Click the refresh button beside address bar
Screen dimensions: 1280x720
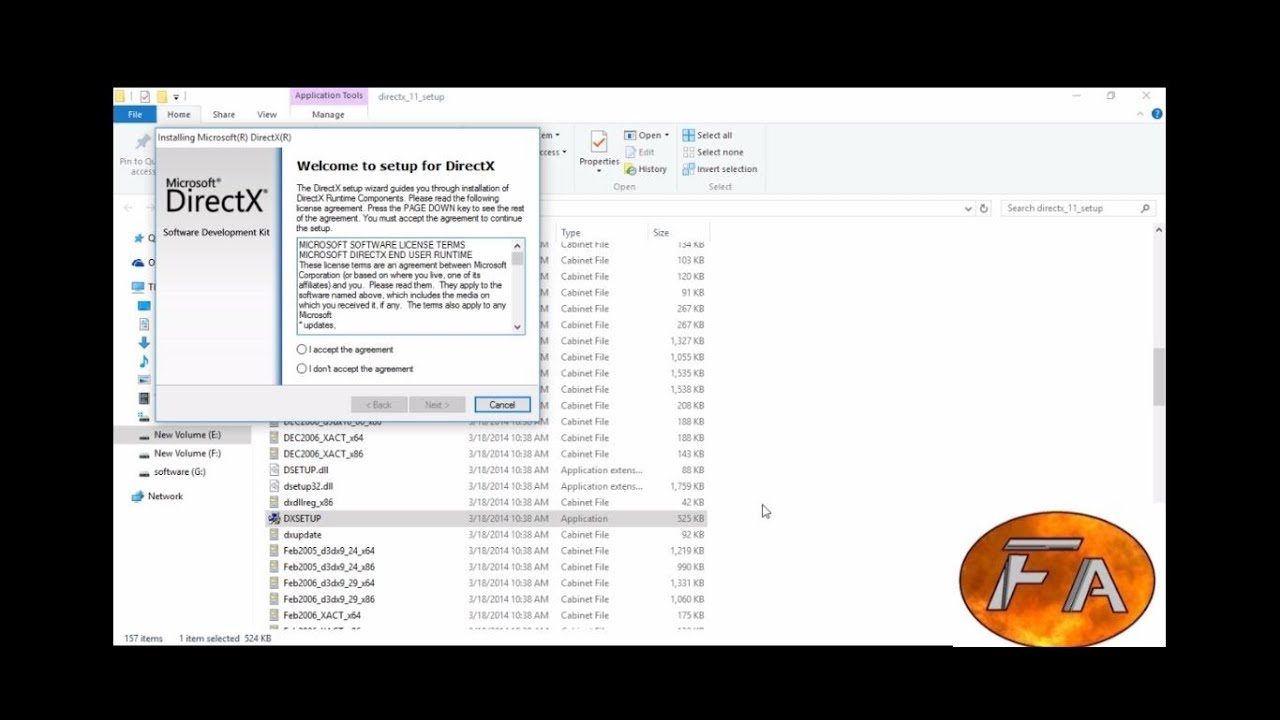click(984, 208)
